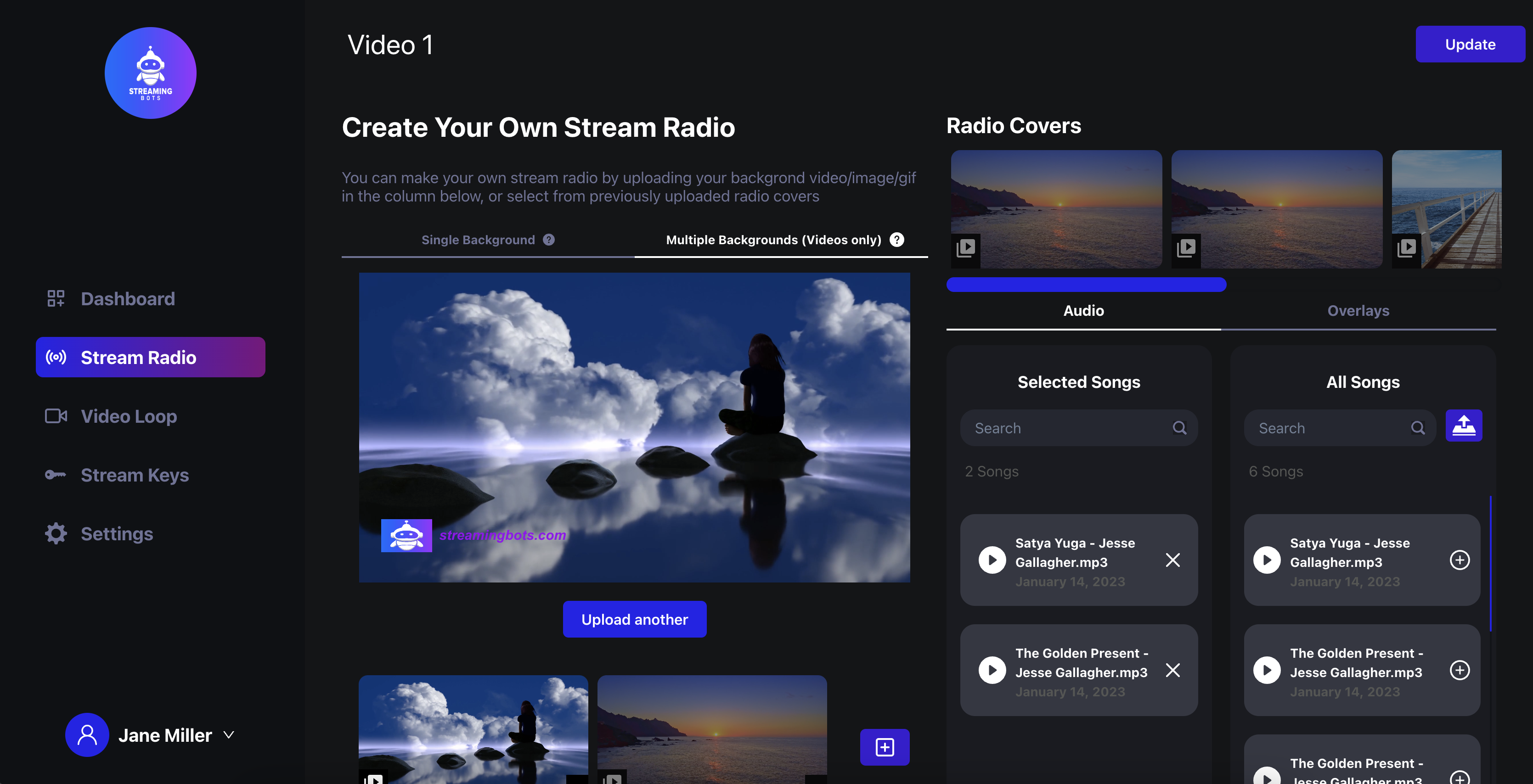Play The Golden Present in Selected Songs

[992, 670]
